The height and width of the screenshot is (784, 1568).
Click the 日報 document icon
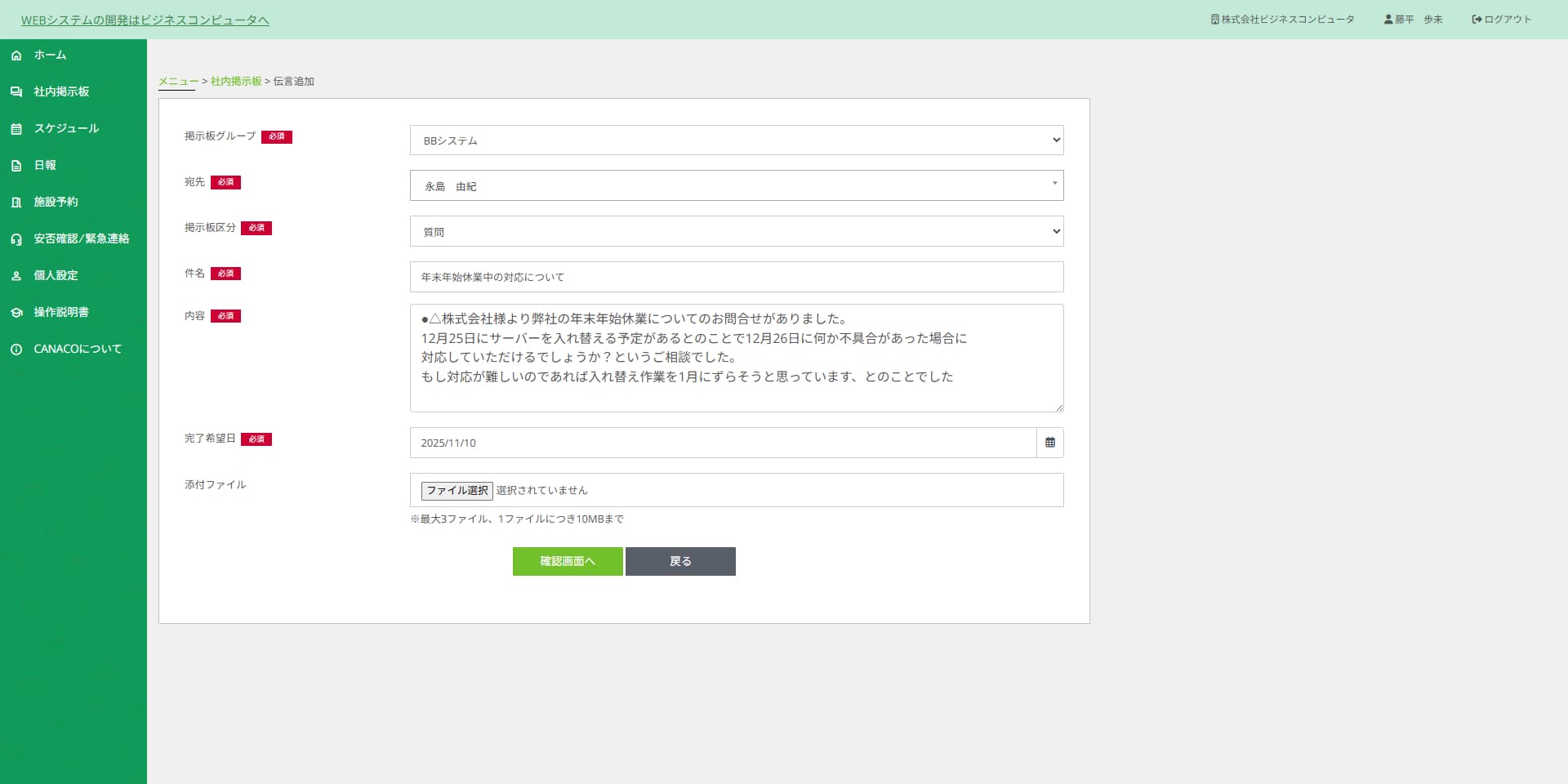click(x=16, y=166)
